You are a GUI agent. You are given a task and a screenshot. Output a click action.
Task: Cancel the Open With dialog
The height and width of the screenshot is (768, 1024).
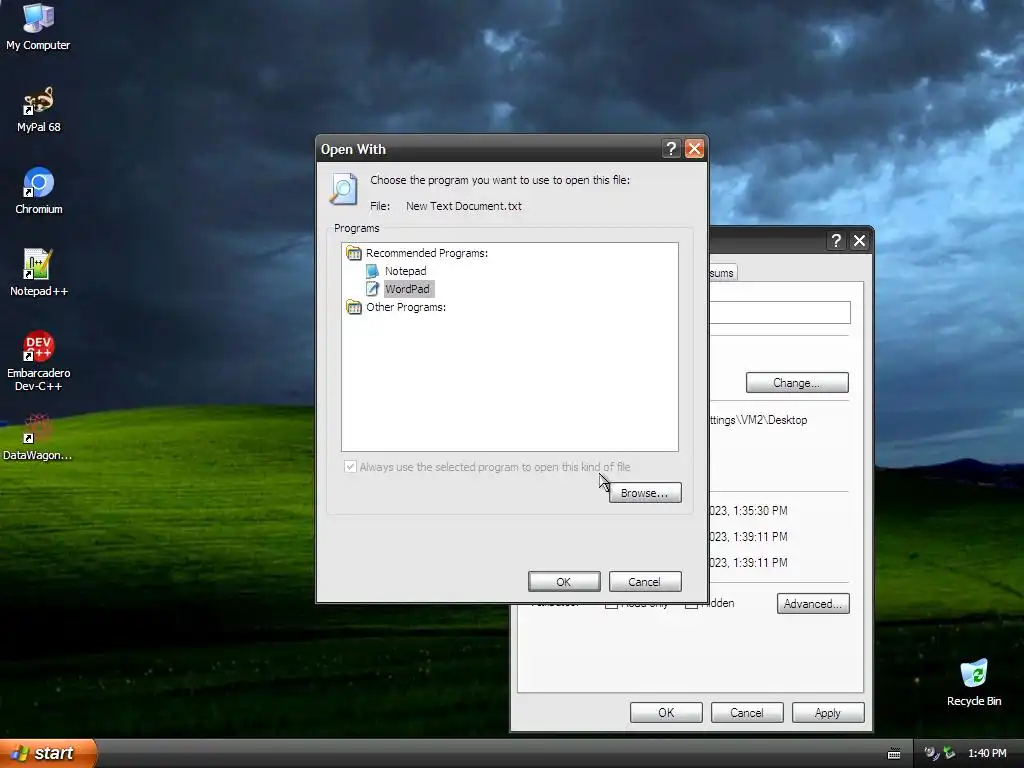point(645,582)
